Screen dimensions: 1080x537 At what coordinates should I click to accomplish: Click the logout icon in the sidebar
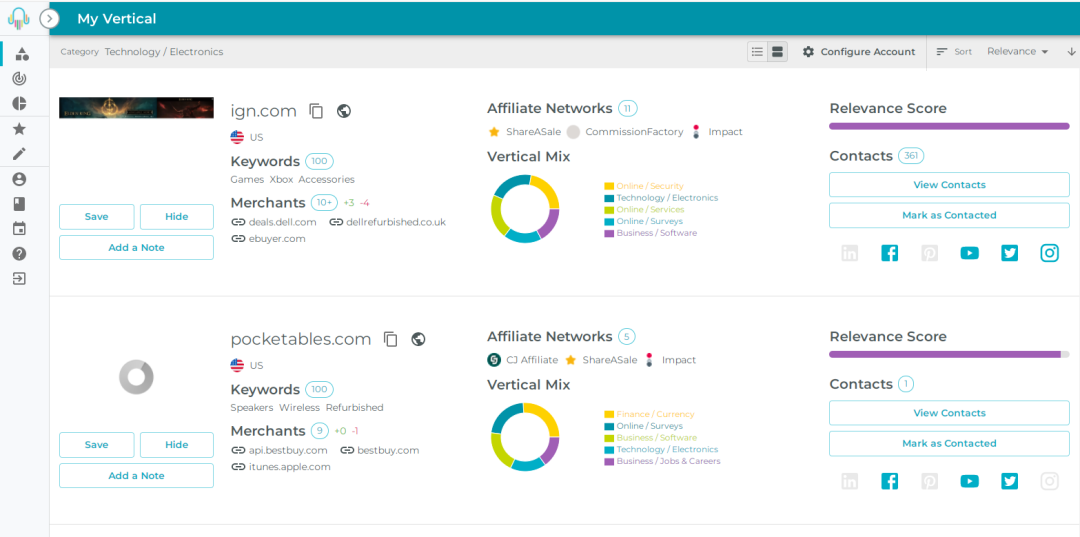tap(19, 279)
